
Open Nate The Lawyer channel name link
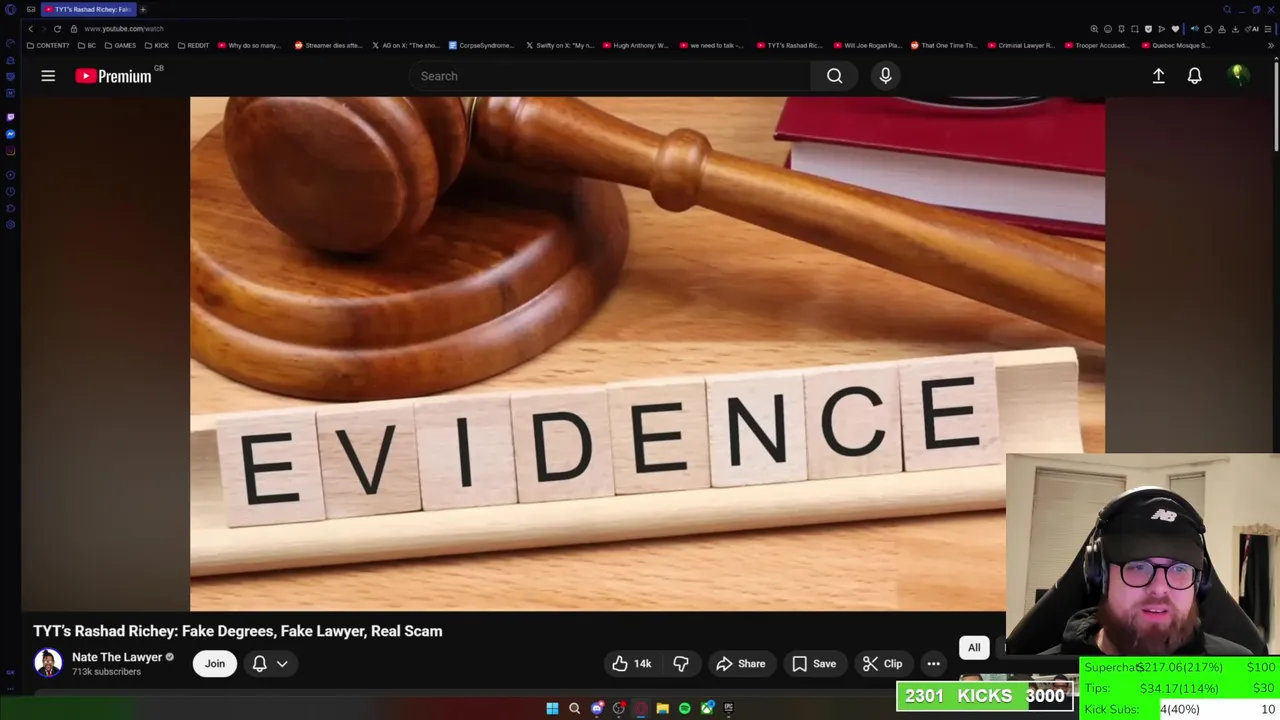(117, 657)
